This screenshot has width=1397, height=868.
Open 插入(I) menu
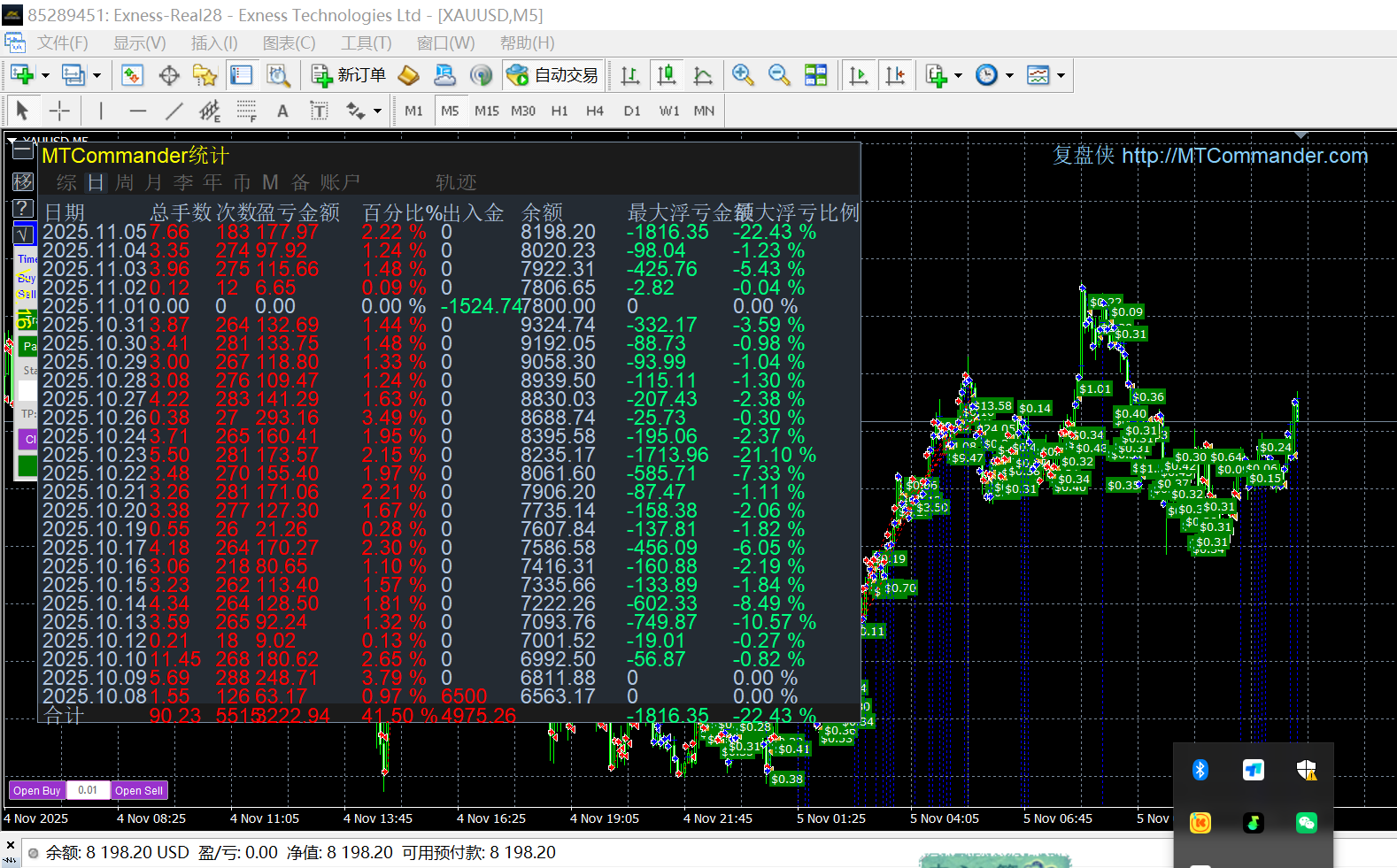click(x=214, y=42)
